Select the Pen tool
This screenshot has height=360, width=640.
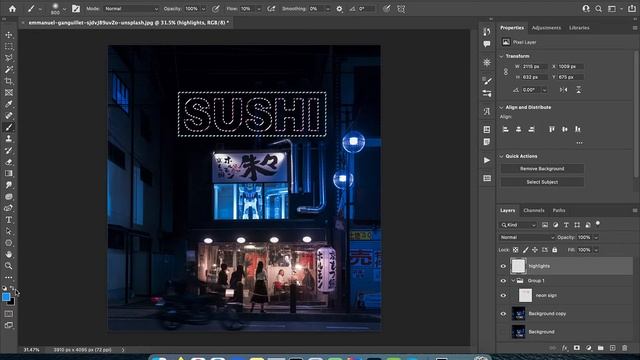click(9, 208)
